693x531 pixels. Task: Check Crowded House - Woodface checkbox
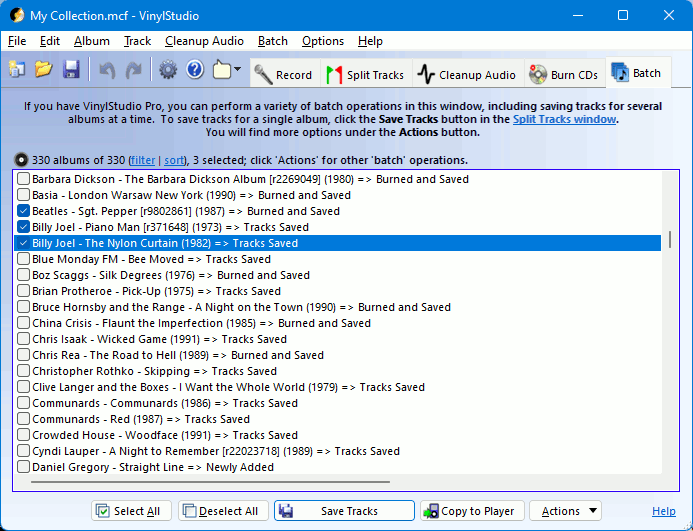click(23, 435)
